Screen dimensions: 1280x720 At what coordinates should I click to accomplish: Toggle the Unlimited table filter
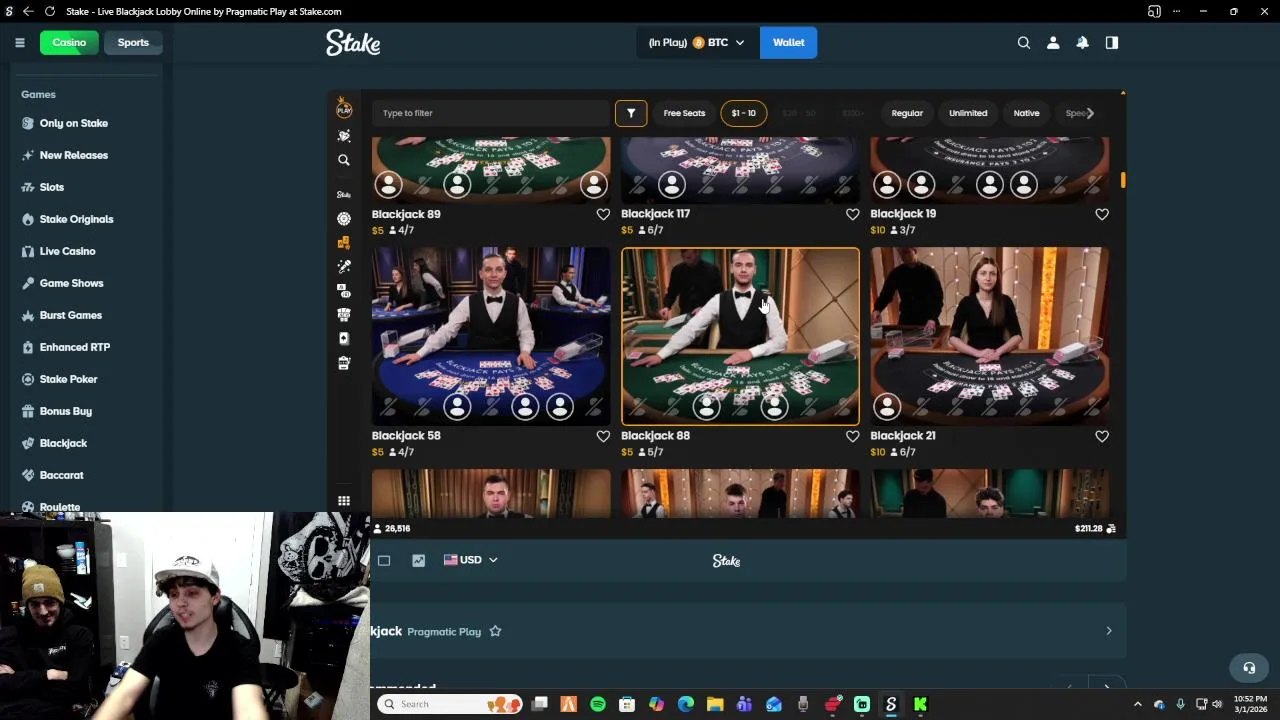point(968,113)
